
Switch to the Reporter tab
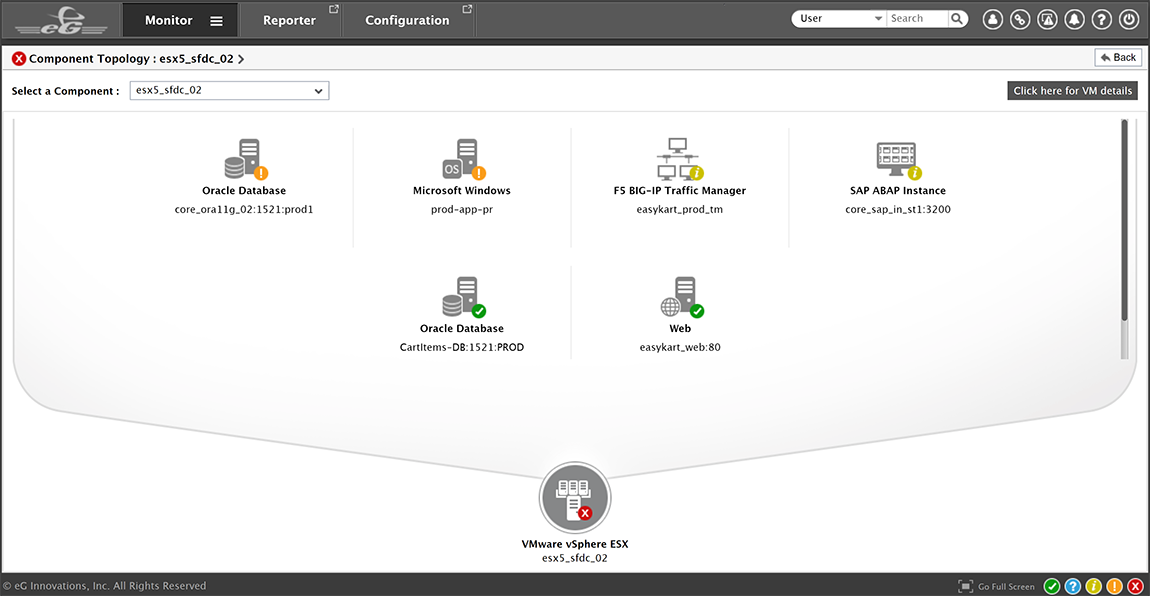pos(290,21)
